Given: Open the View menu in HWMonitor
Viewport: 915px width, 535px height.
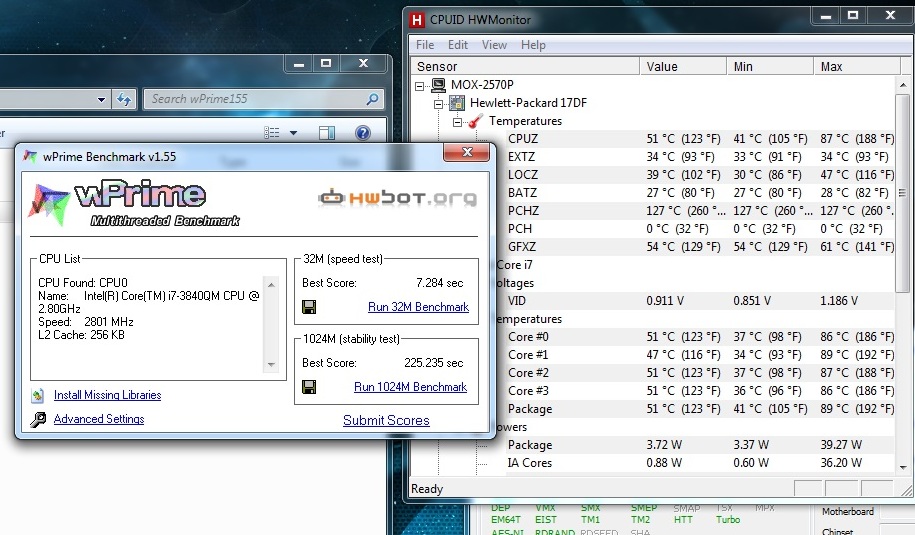Looking at the screenshot, I should click(x=494, y=45).
